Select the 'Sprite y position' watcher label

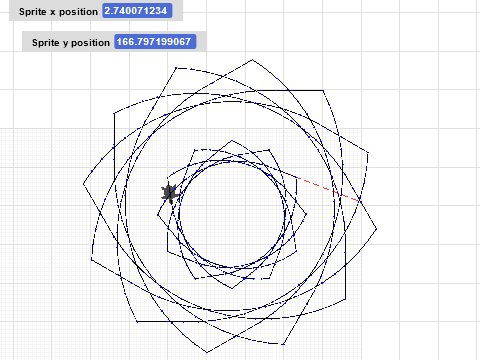(x=71, y=43)
